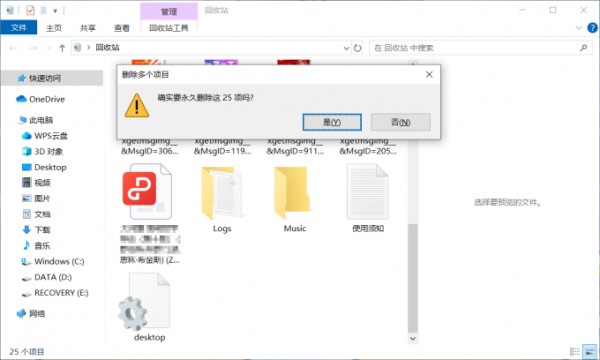Select the 管理 contextual tab

[x=169, y=11]
